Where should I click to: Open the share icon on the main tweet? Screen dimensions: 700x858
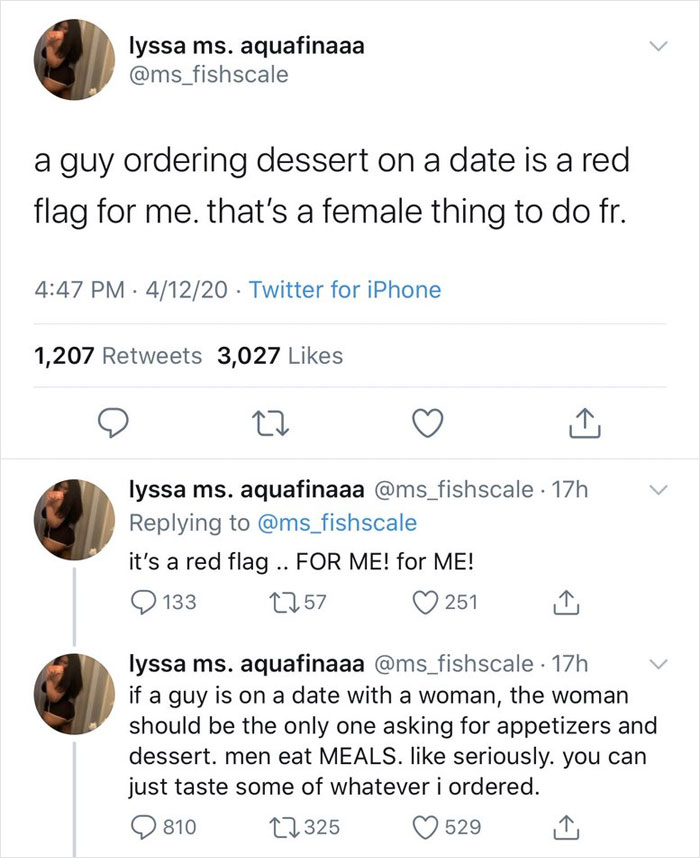(585, 423)
